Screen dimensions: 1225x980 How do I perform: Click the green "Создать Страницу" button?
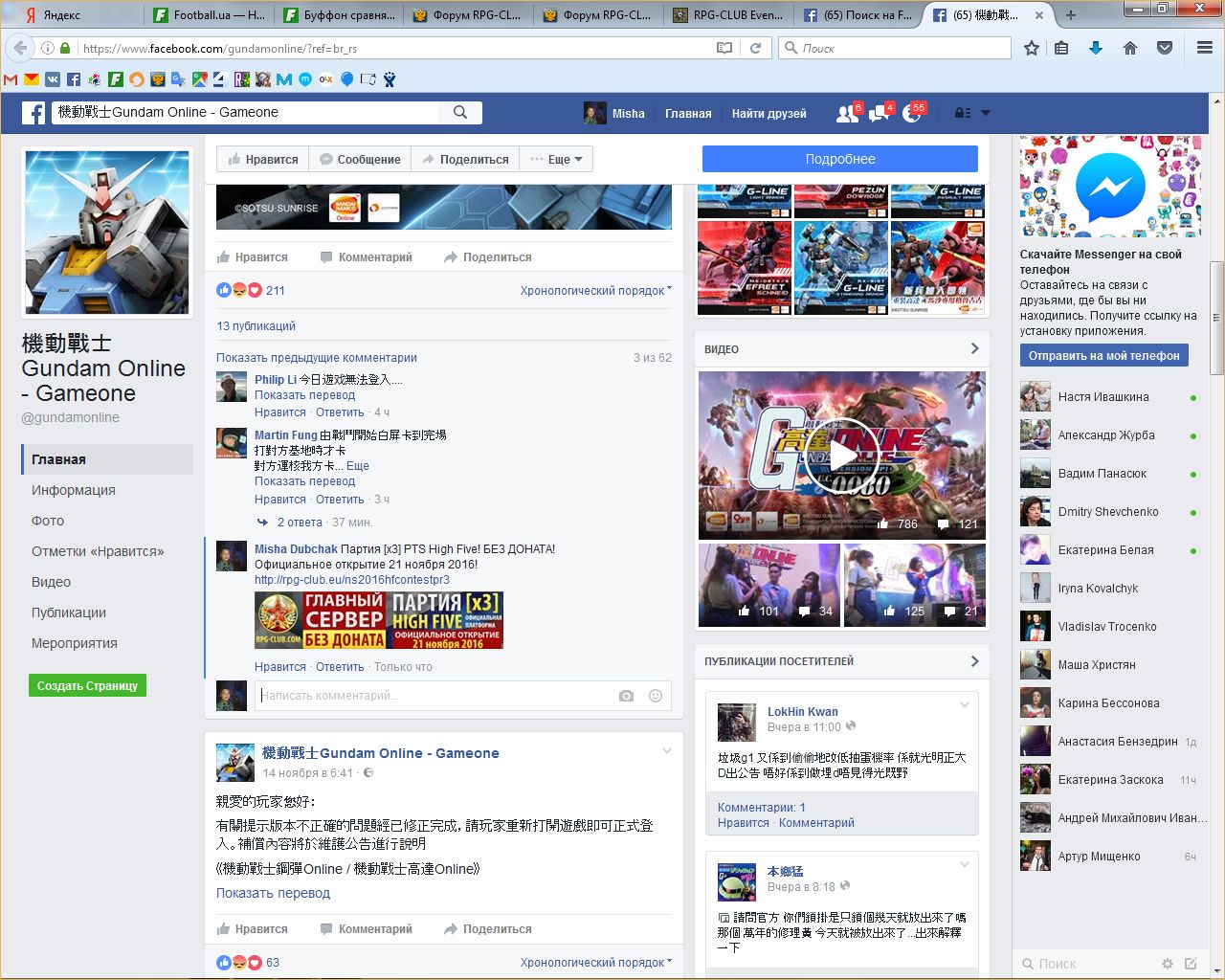(87, 685)
